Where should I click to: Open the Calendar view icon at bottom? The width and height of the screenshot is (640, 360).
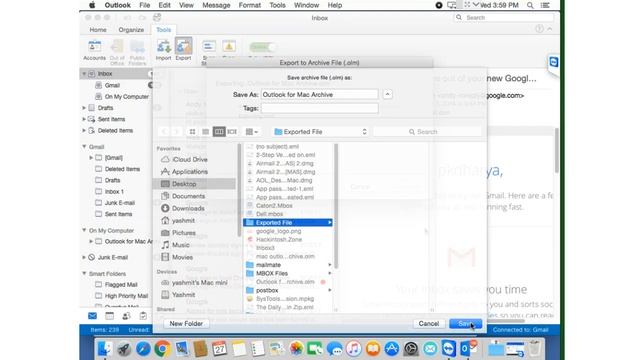pos(109,316)
